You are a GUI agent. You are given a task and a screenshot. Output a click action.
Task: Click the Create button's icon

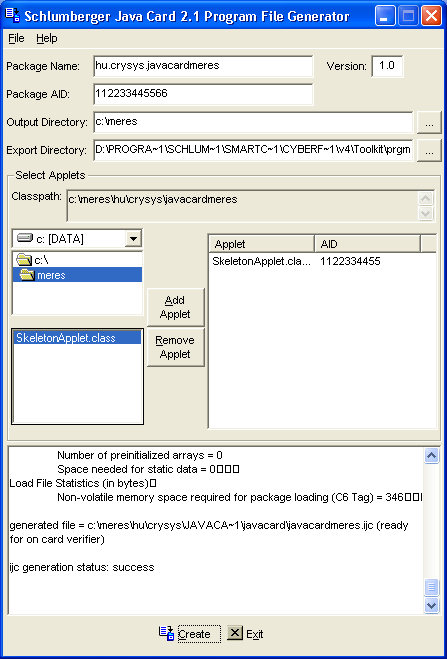(166, 633)
